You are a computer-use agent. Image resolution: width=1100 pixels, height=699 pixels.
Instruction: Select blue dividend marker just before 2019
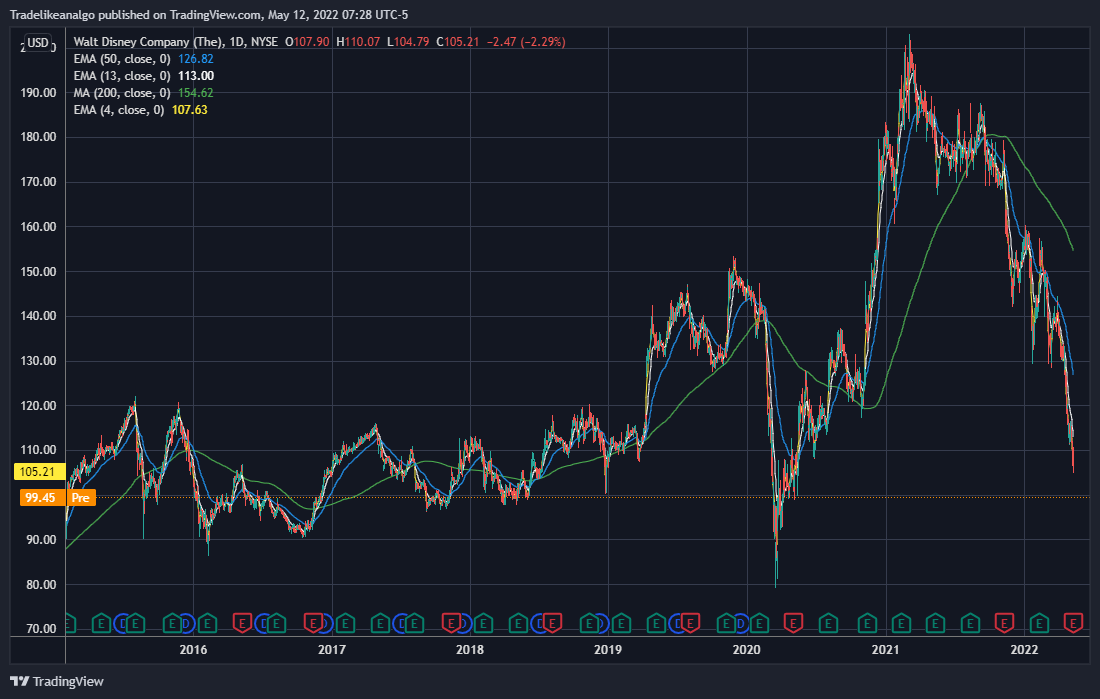[x=604, y=623]
